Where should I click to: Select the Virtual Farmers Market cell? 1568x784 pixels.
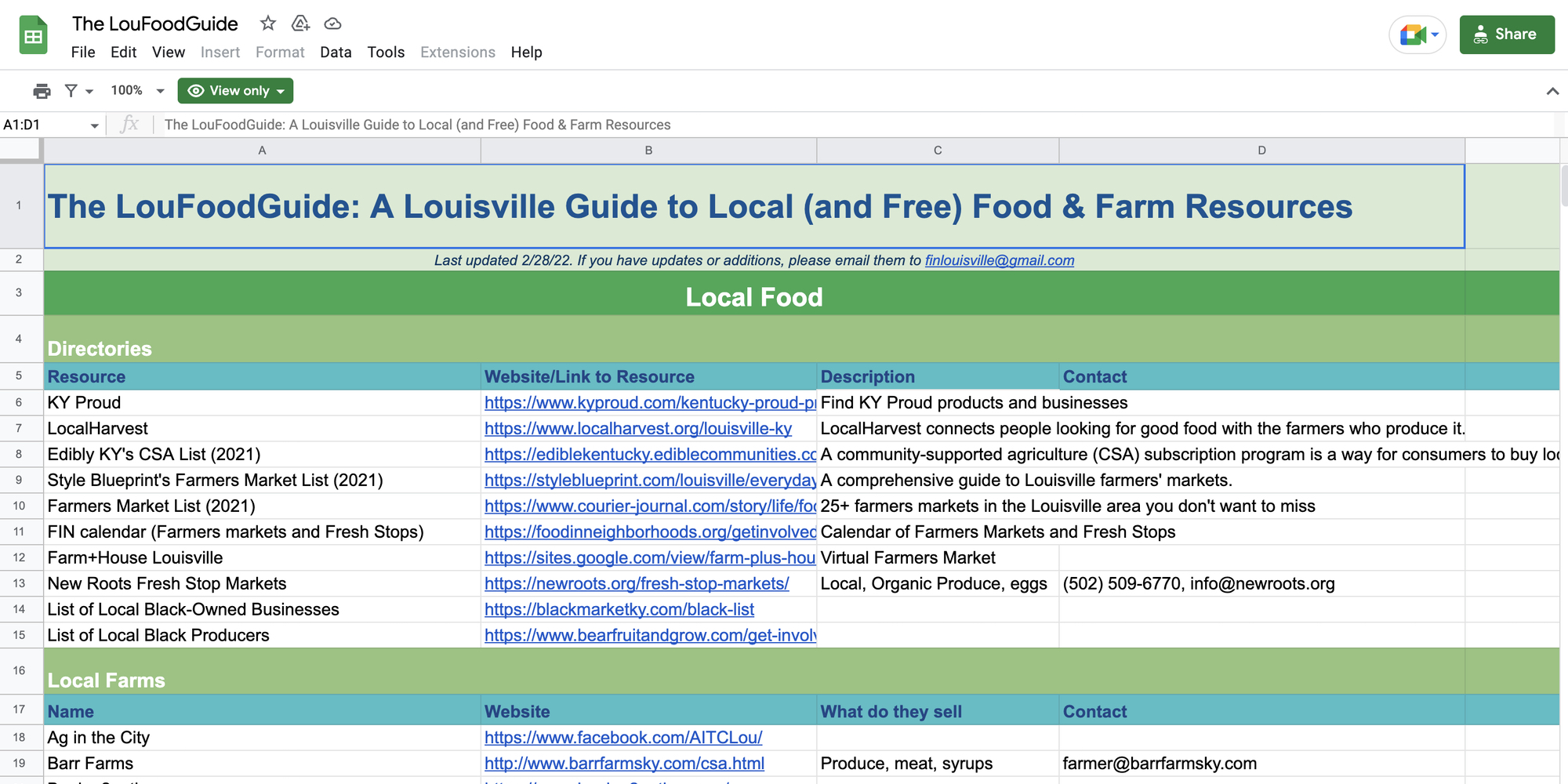pos(938,558)
